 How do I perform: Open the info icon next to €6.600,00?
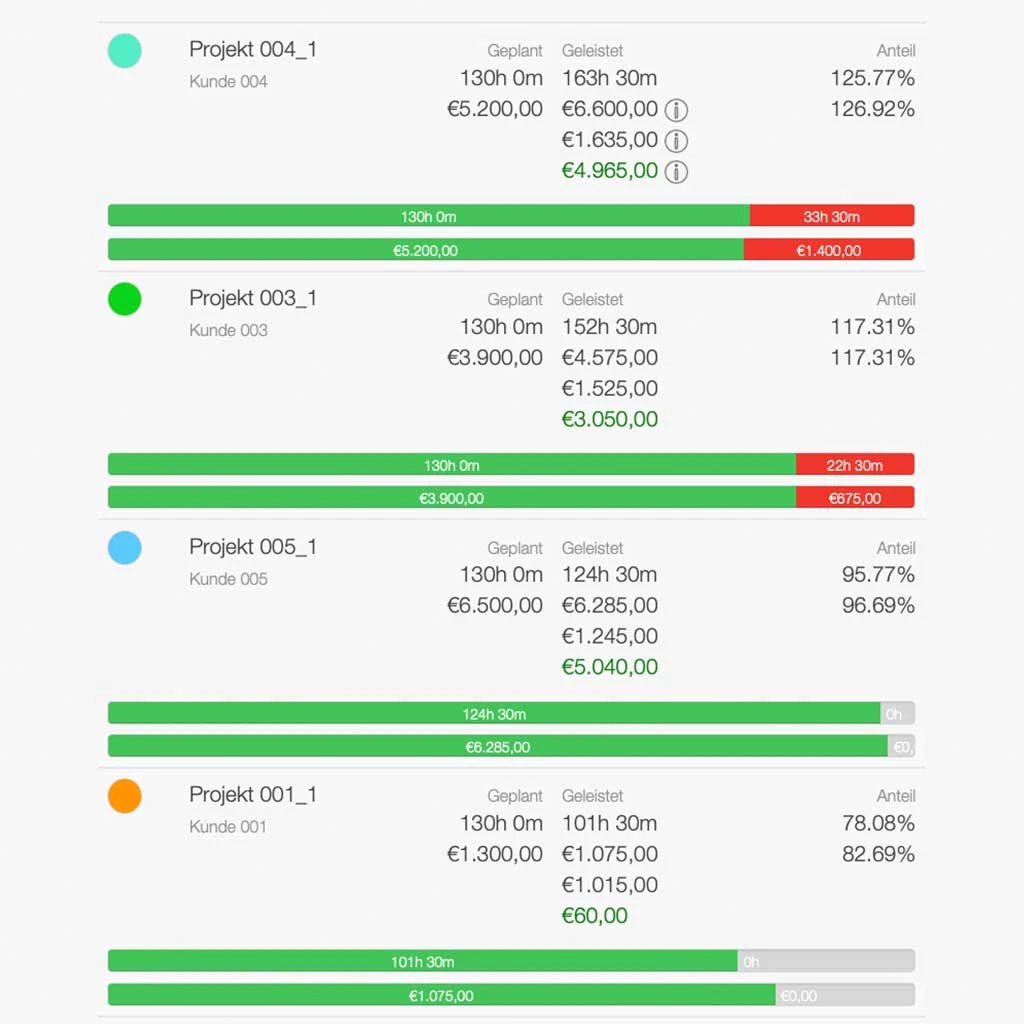(677, 110)
